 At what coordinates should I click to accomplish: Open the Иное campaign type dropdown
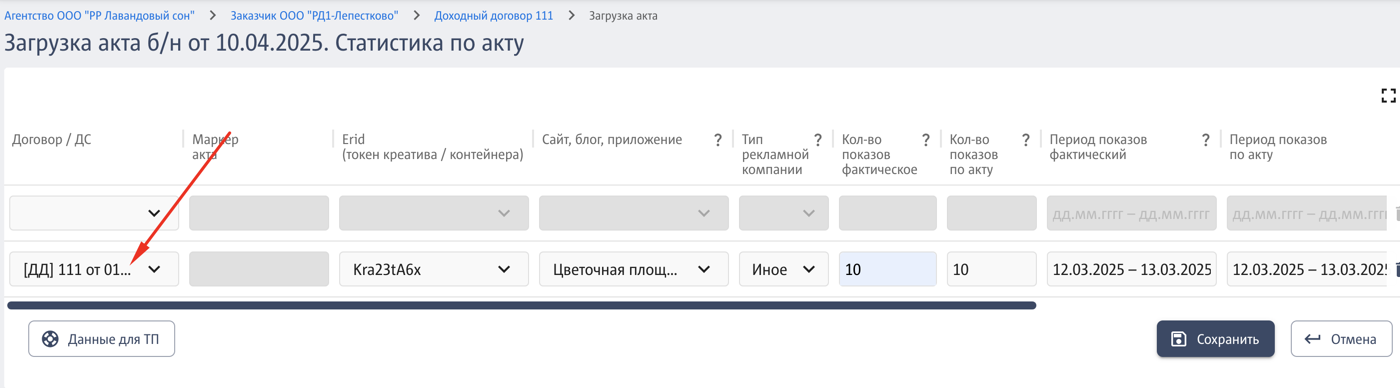tap(784, 269)
